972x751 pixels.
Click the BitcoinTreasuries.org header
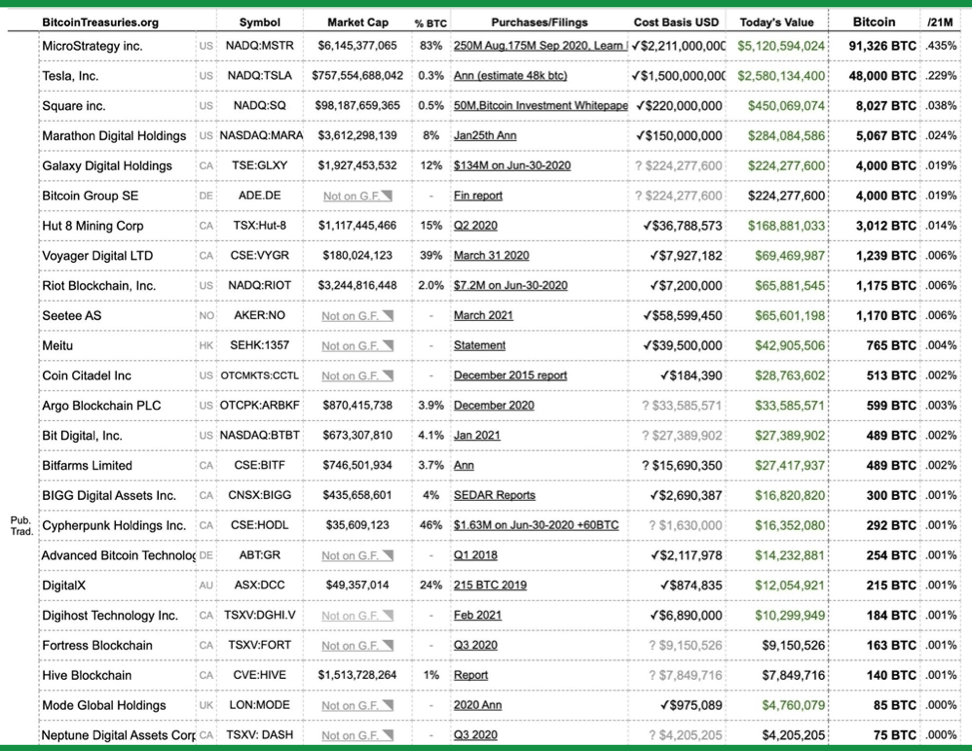point(100,22)
